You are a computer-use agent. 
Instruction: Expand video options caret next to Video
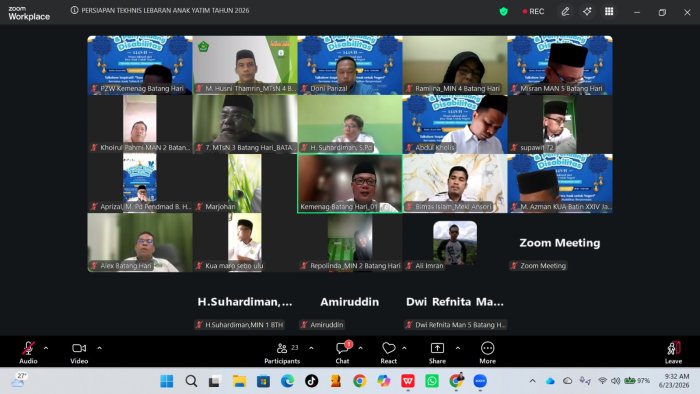99,348
